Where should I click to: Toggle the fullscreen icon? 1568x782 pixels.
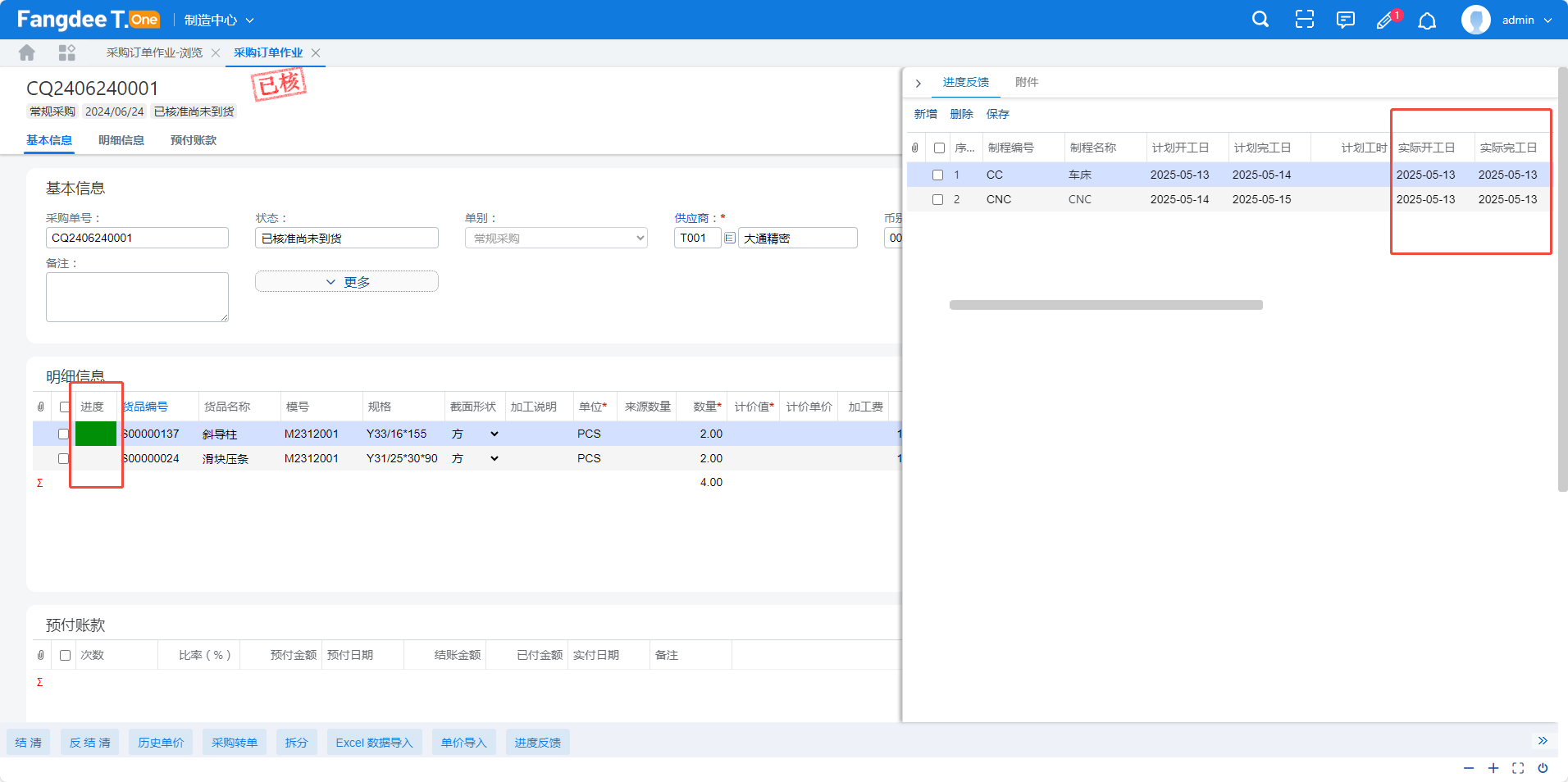click(1518, 768)
